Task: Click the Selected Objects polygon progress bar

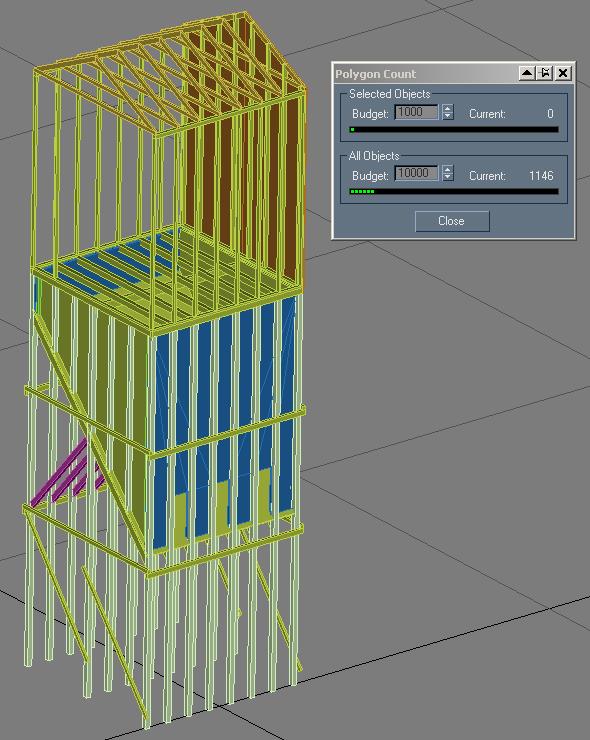Action: point(454,129)
